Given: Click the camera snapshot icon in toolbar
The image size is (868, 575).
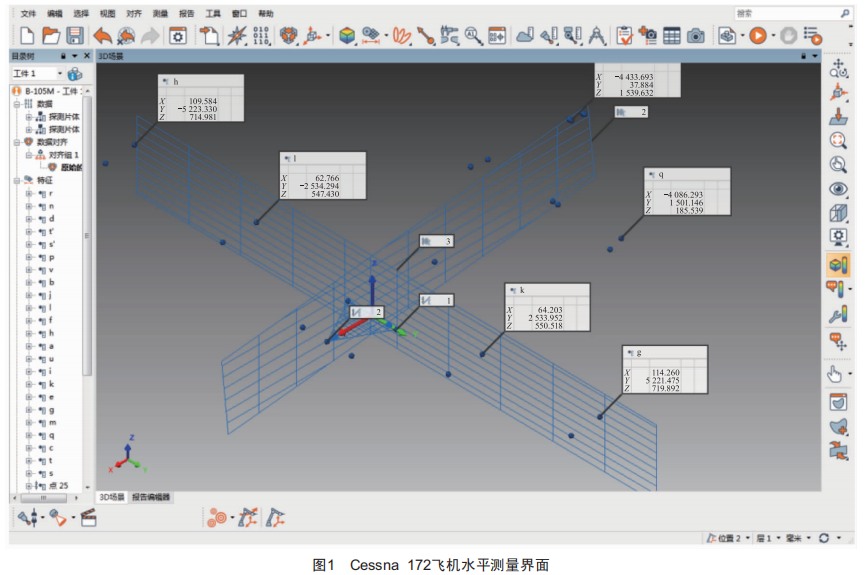Looking at the screenshot, I should (x=695, y=35).
